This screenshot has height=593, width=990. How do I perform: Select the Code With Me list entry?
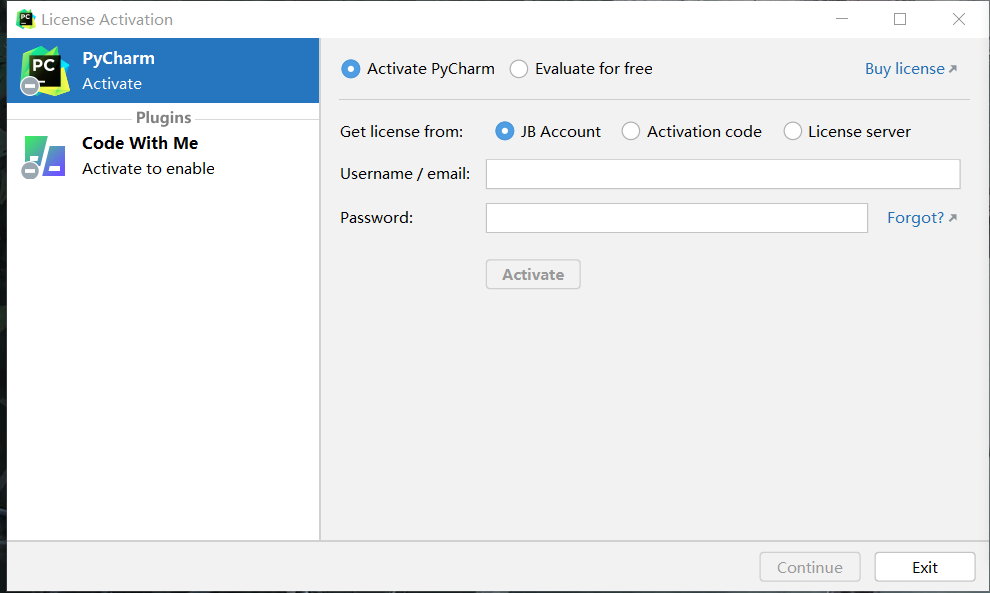(163, 157)
